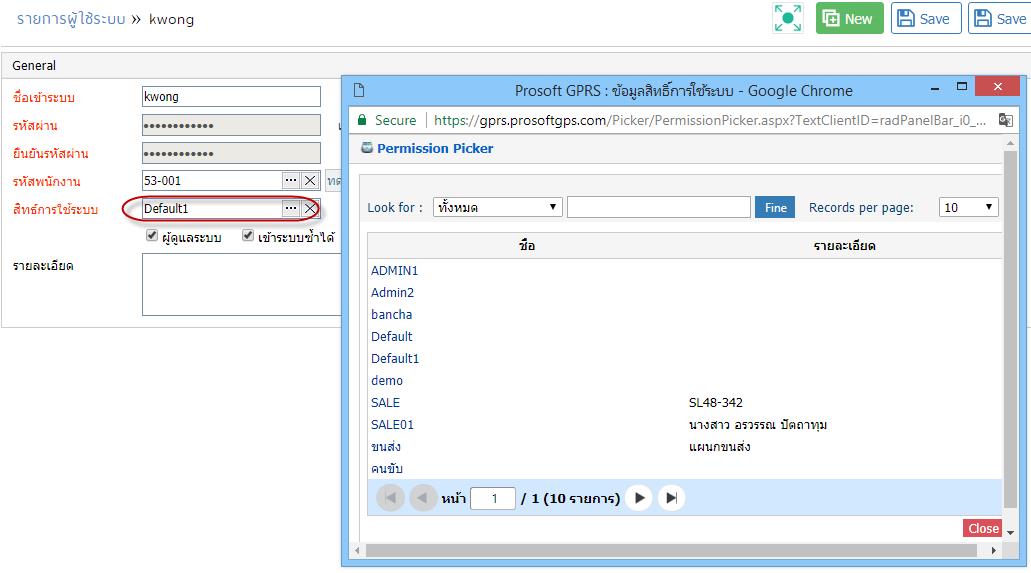This screenshot has height=573, width=1031.
Task: Create a new user with New button
Action: point(849,18)
